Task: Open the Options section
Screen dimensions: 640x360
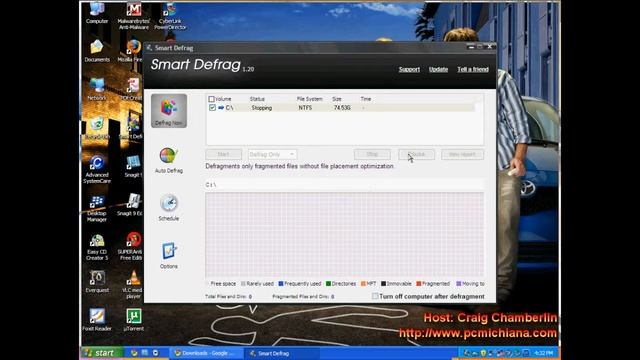Action: pyautogui.click(x=169, y=256)
